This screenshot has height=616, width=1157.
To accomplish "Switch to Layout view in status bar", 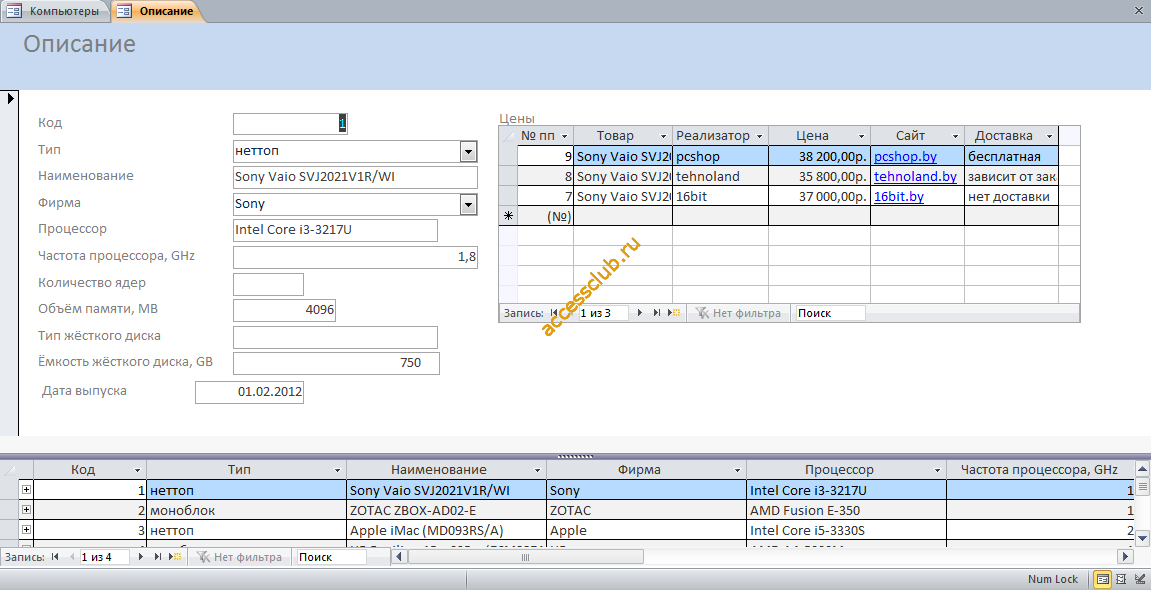I will pyautogui.click(x=1121, y=579).
